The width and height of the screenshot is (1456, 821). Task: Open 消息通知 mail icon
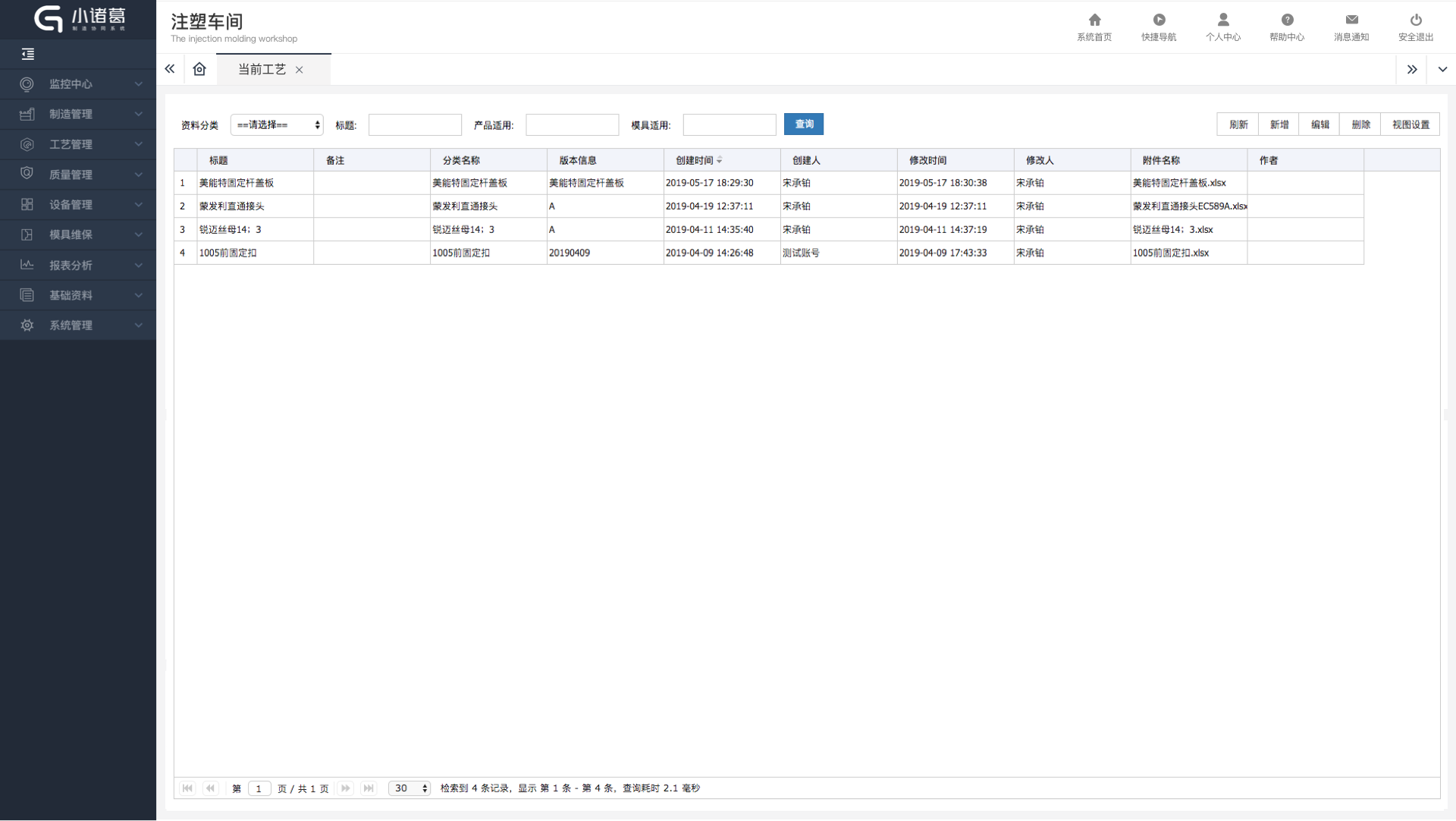pyautogui.click(x=1351, y=20)
